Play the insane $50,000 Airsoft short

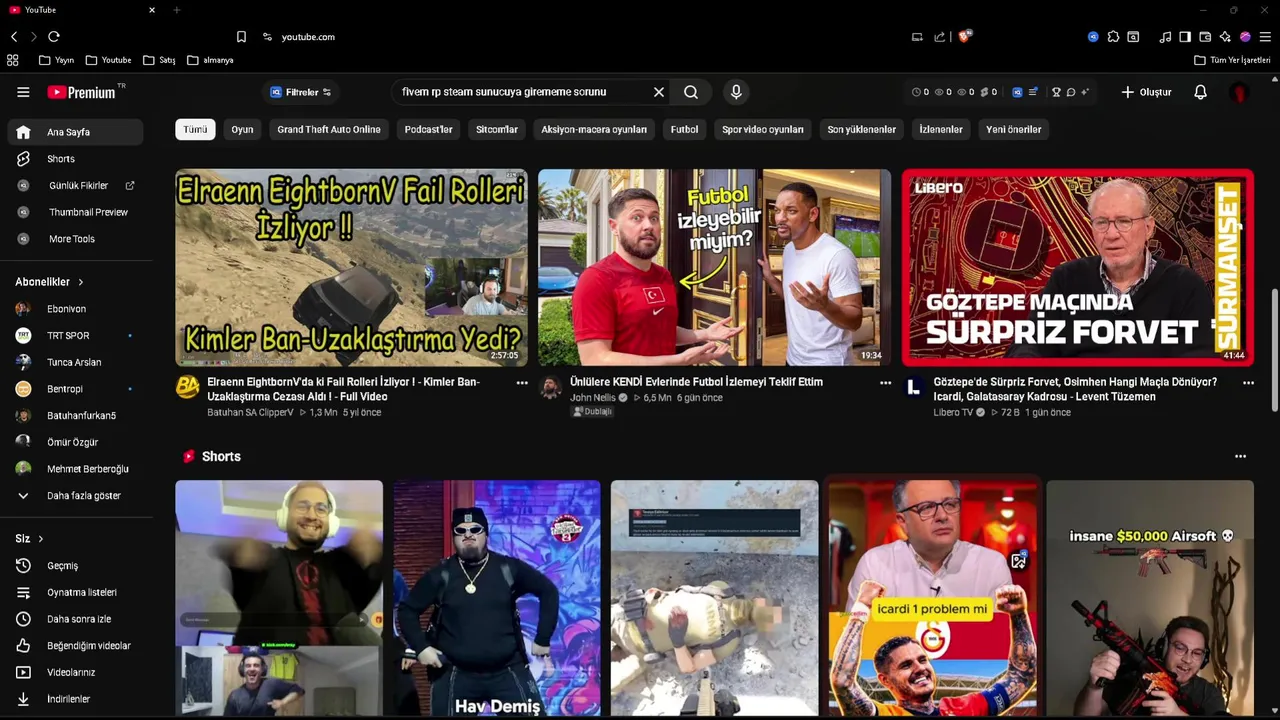[x=1150, y=598]
